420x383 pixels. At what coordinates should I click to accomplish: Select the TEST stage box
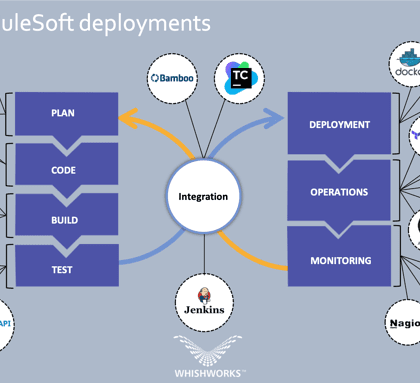coord(67,265)
